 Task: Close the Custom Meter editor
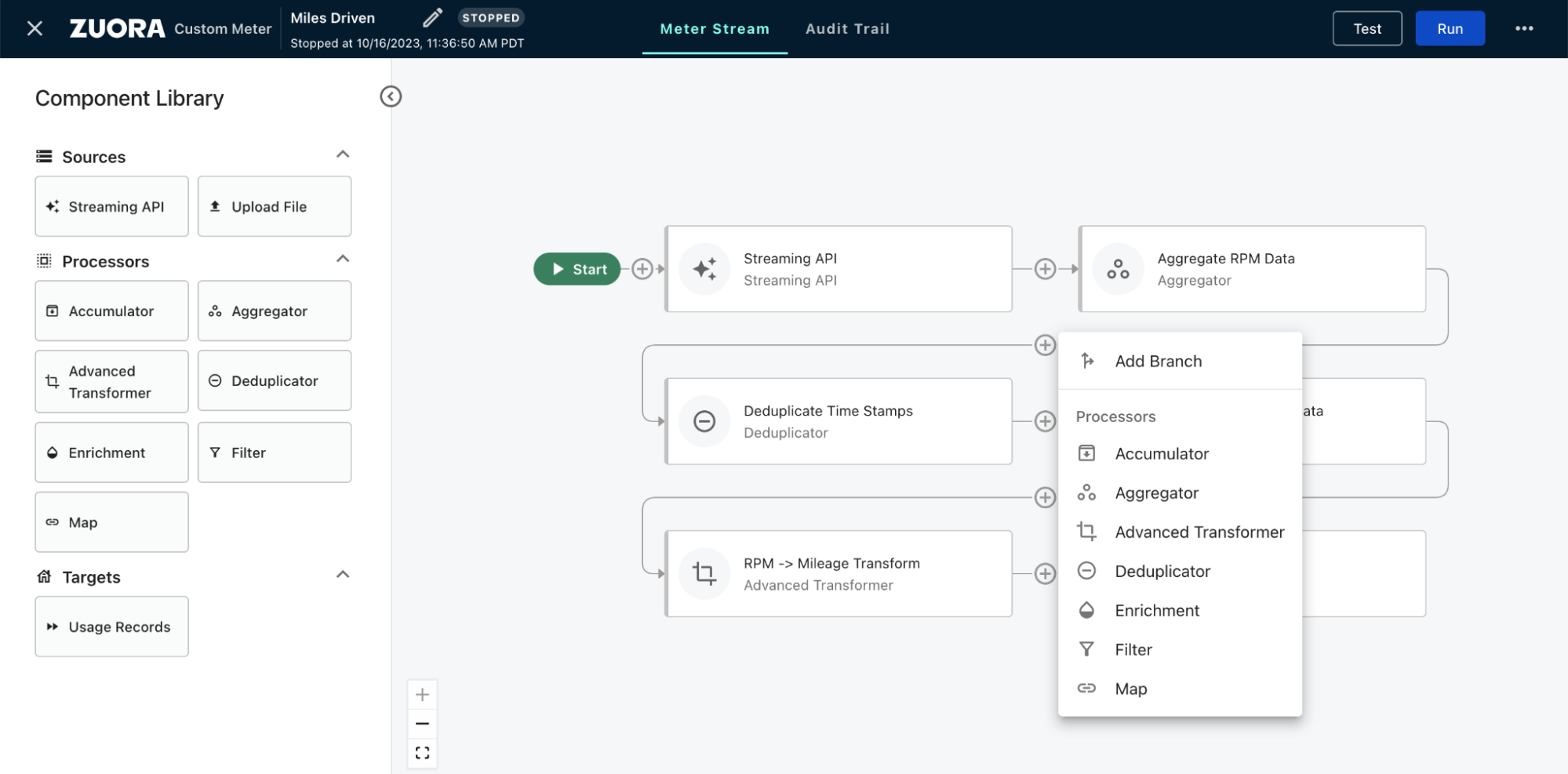35,29
